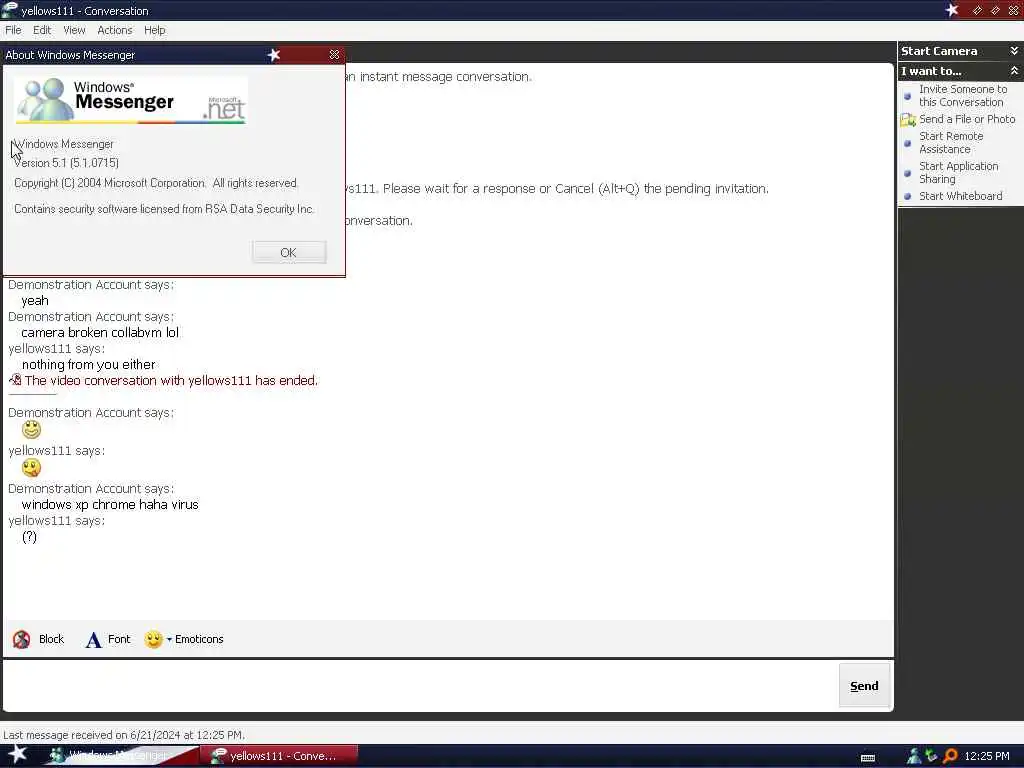Screen dimensions: 1024x768
Task: Click the Block label in toolbar
Action: 51,639
